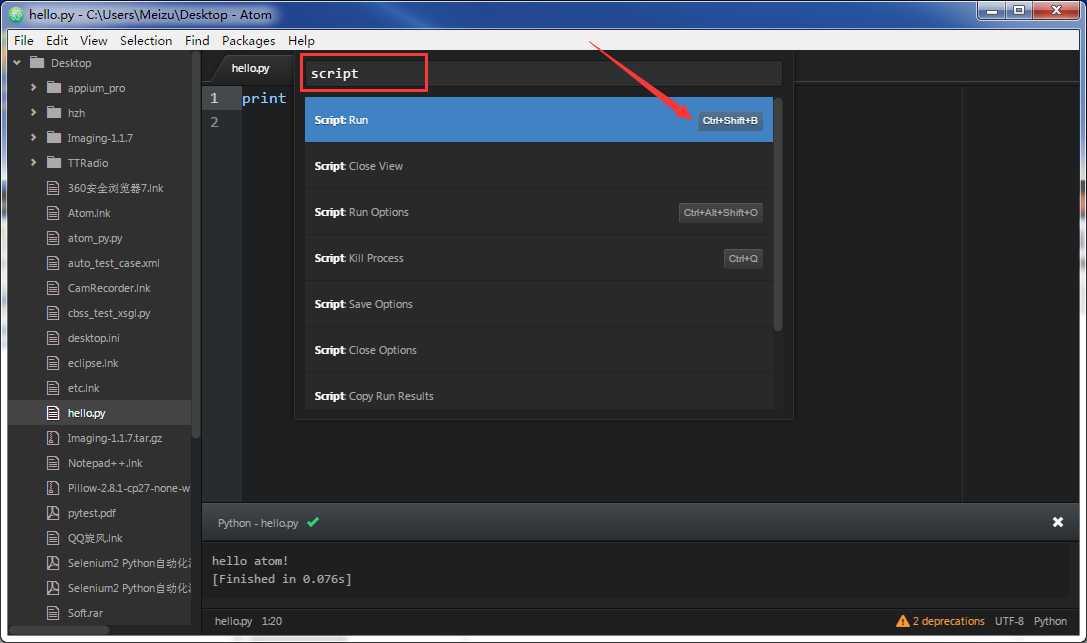Open the Edit menu
The height and width of the screenshot is (643, 1087).
click(57, 40)
